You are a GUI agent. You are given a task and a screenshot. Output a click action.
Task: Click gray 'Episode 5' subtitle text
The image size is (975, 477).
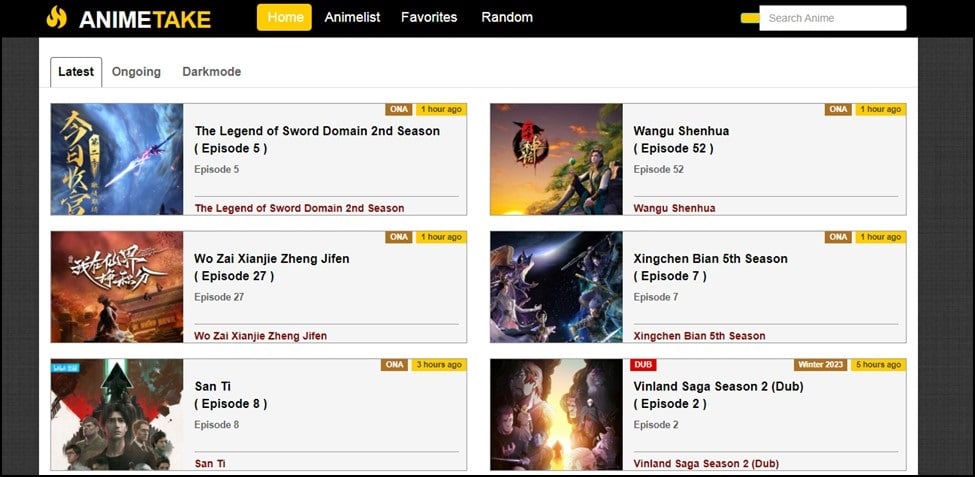point(216,169)
